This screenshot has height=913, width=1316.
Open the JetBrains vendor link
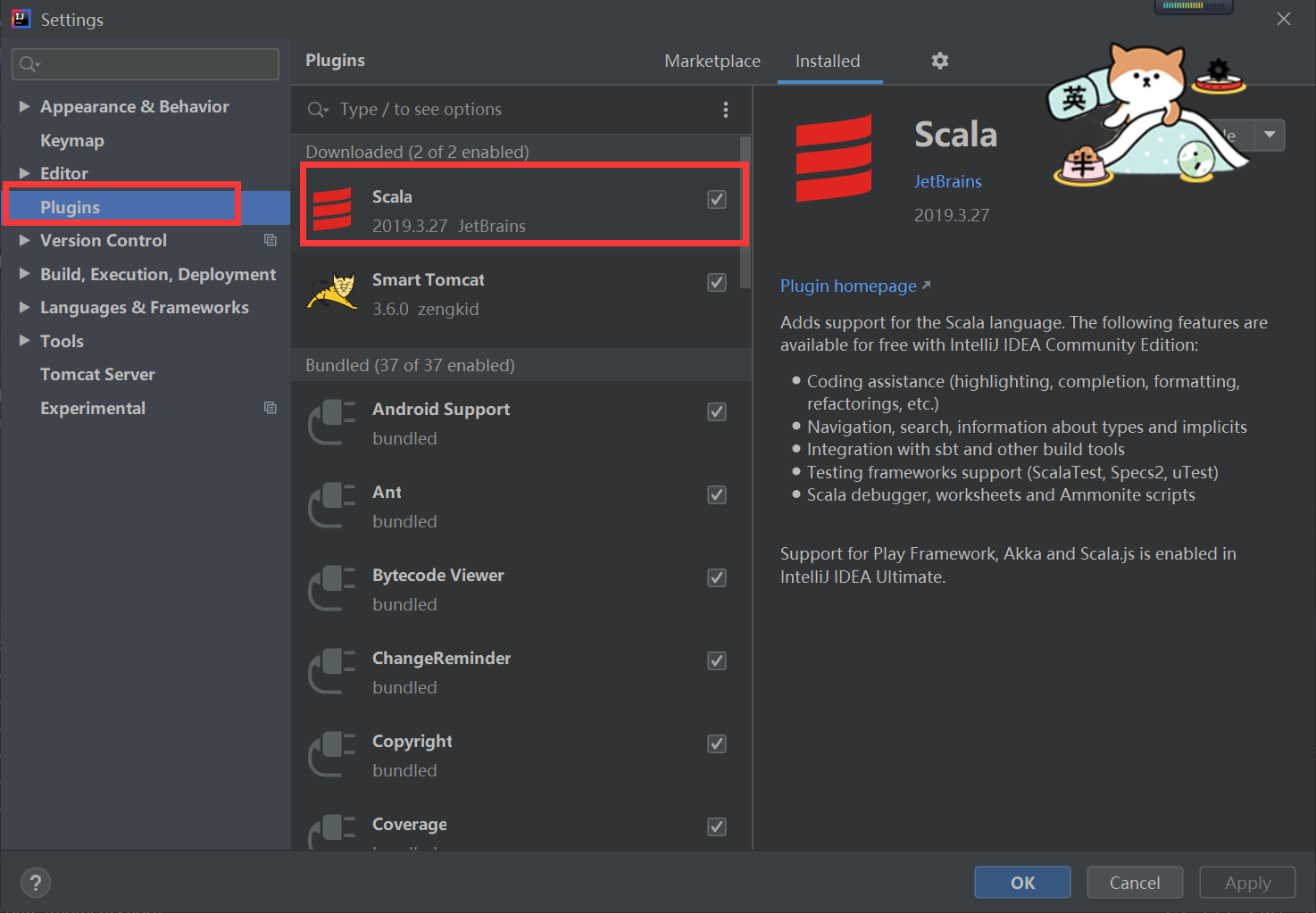(948, 181)
